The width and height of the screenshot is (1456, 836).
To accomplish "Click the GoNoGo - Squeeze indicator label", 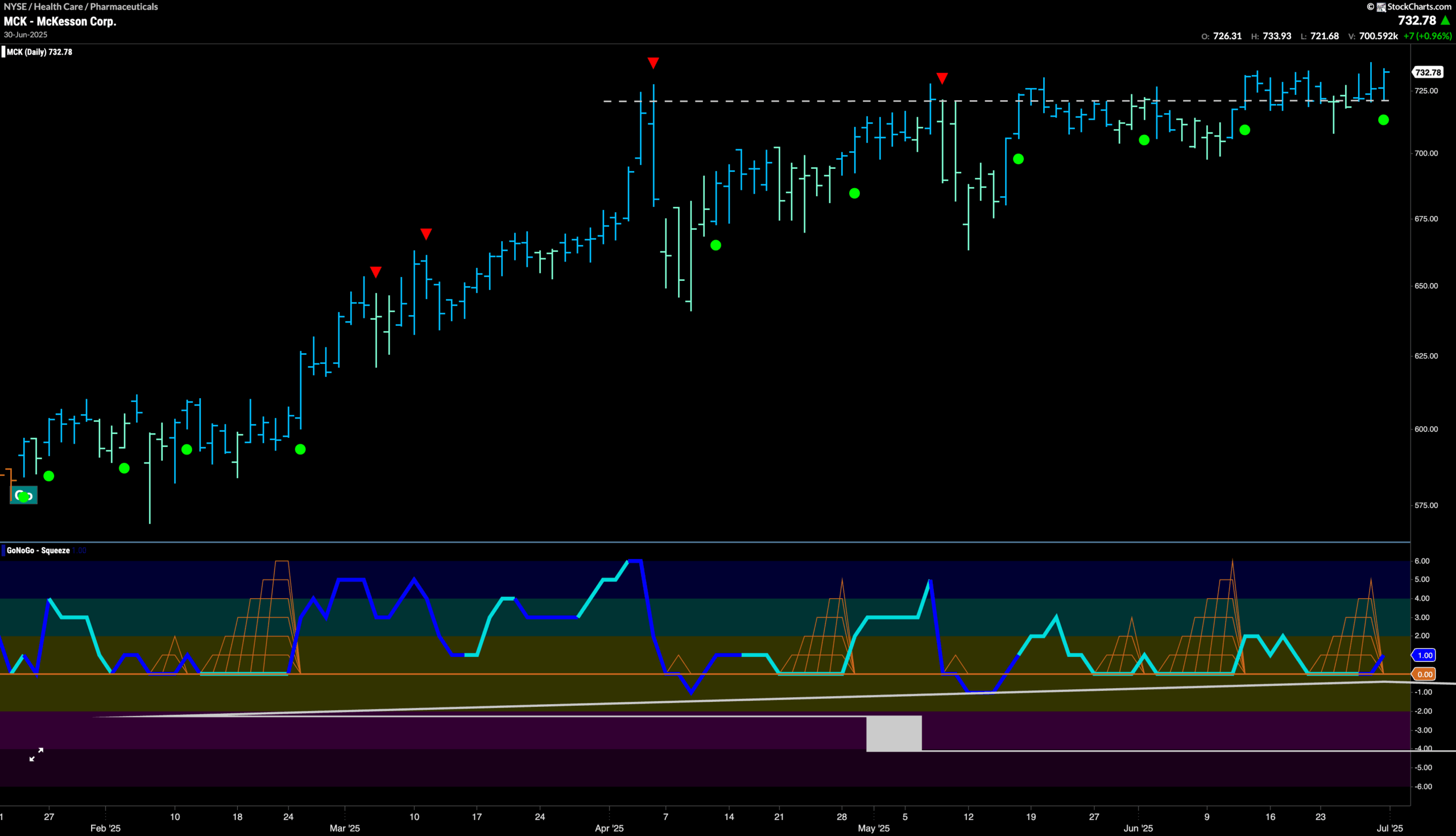I will coord(39,550).
